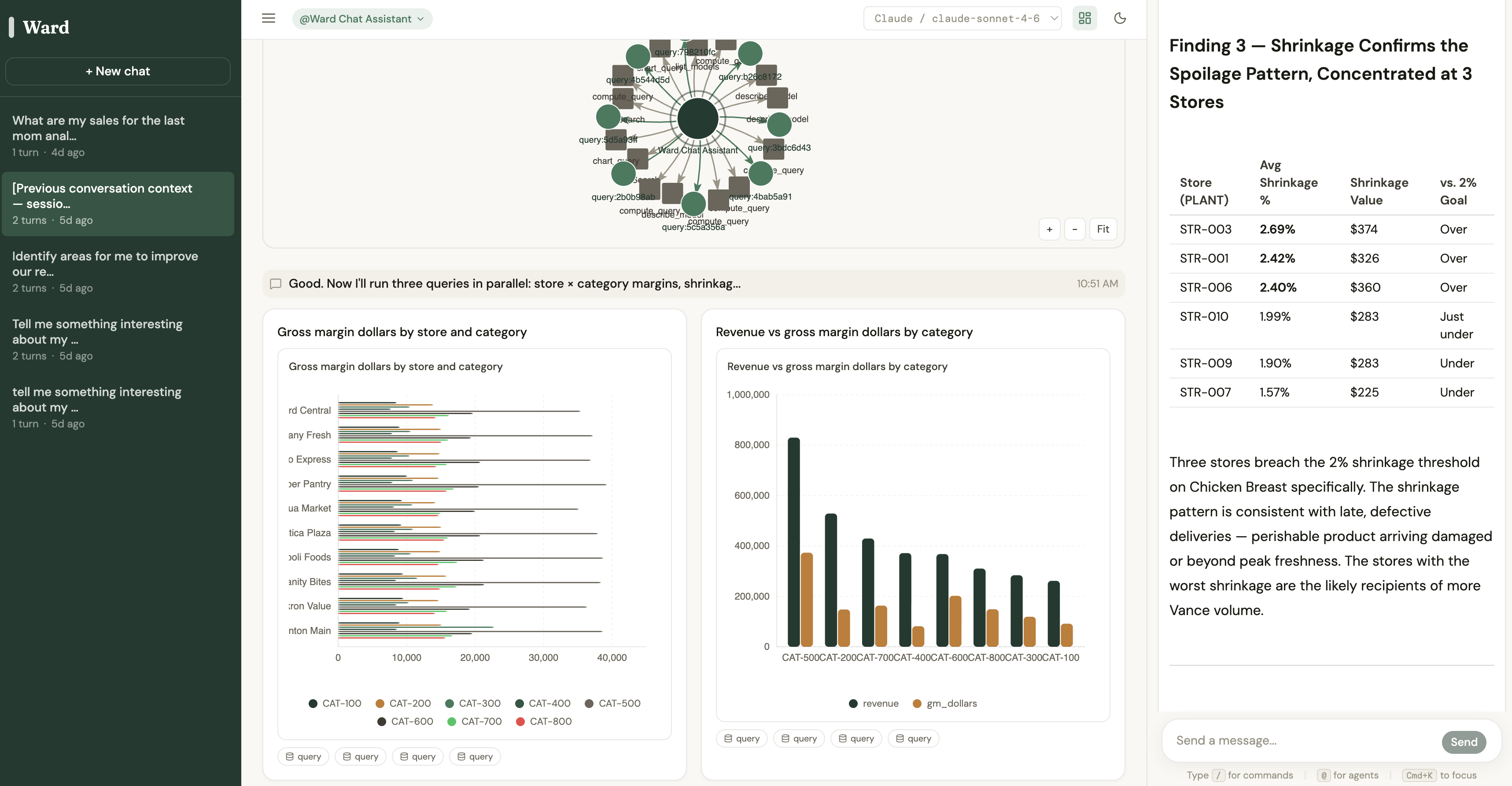Toggle dark mode with the moon icon
The image size is (1512, 786).
point(1119,18)
